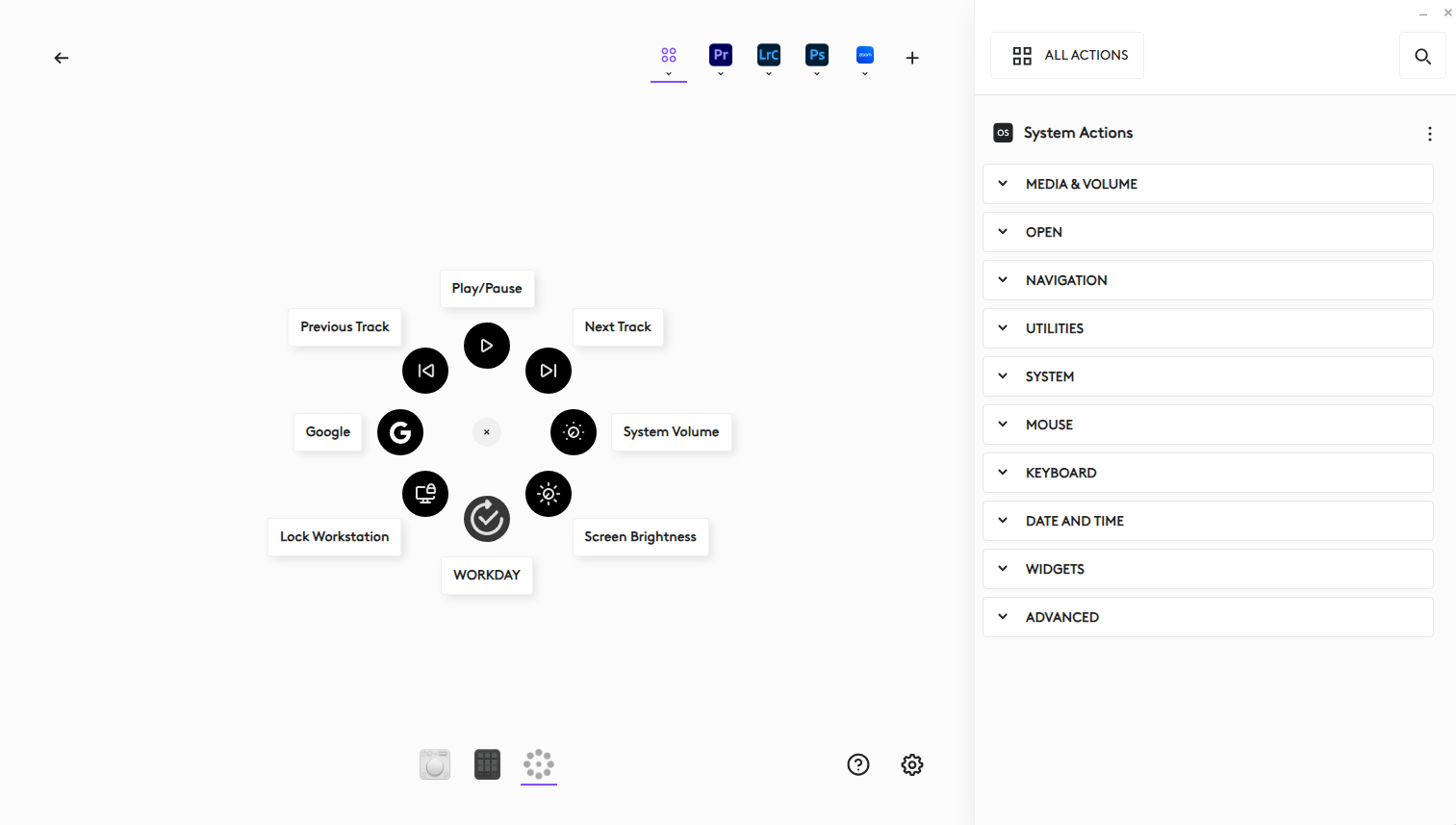The width and height of the screenshot is (1456, 825).
Task: Expand the OPEN category
Action: [1208, 232]
